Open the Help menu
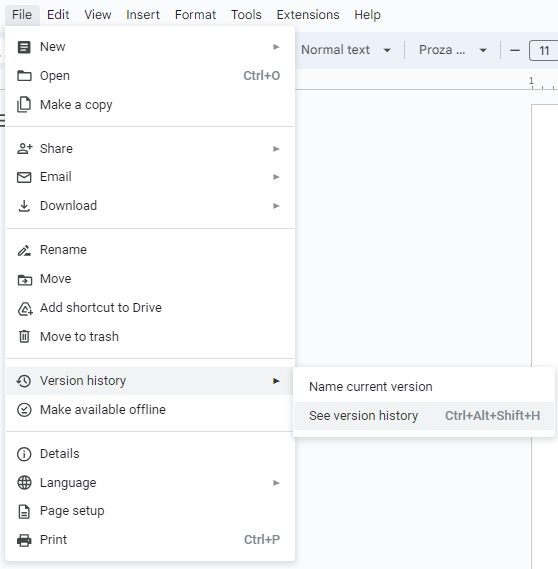 click(x=367, y=15)
